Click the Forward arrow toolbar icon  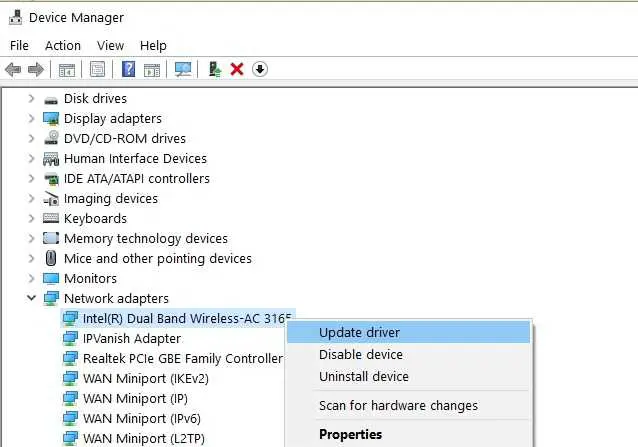[x=36, y=70]
